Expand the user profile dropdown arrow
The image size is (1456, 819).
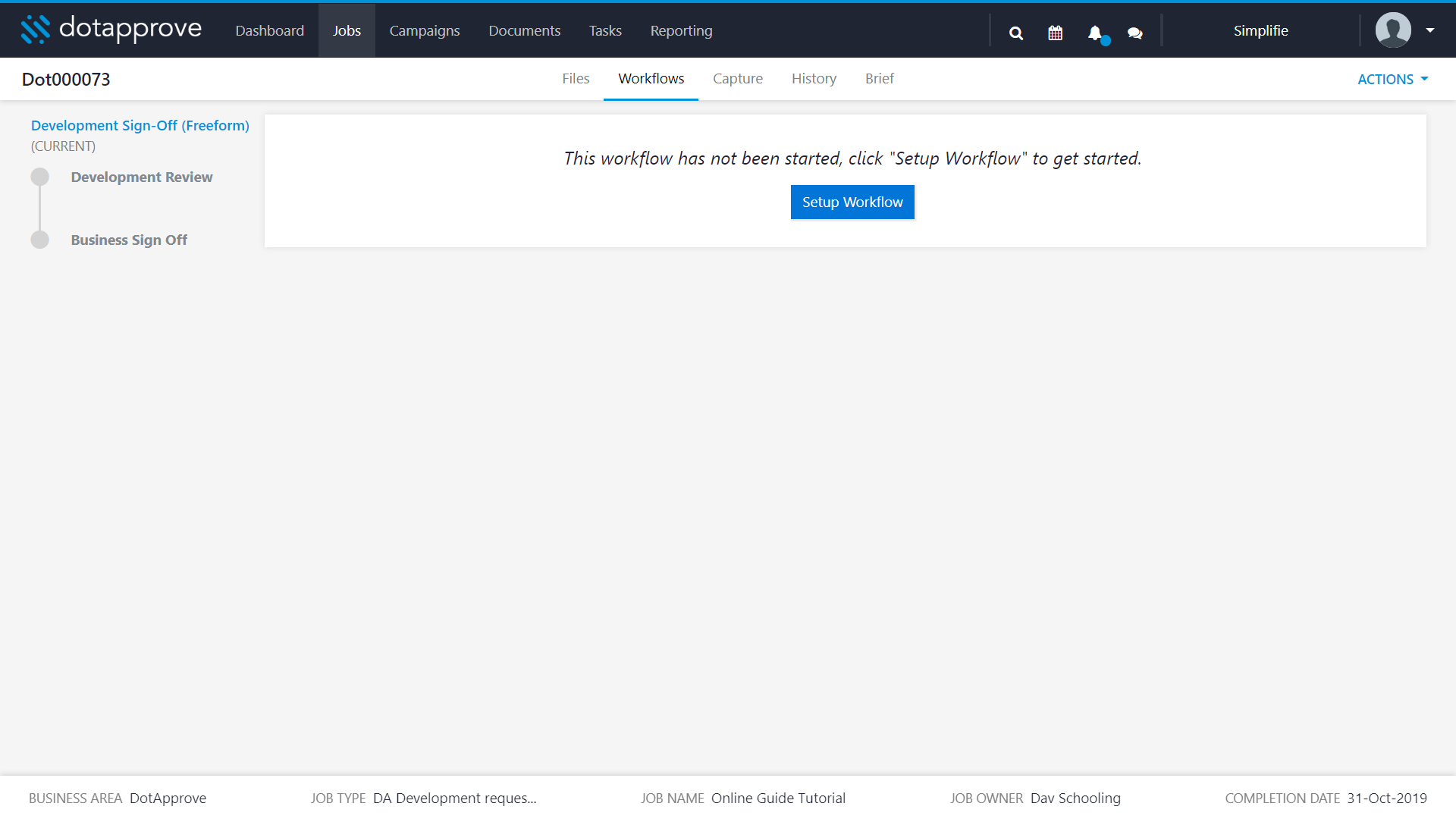click(1430, 30)
